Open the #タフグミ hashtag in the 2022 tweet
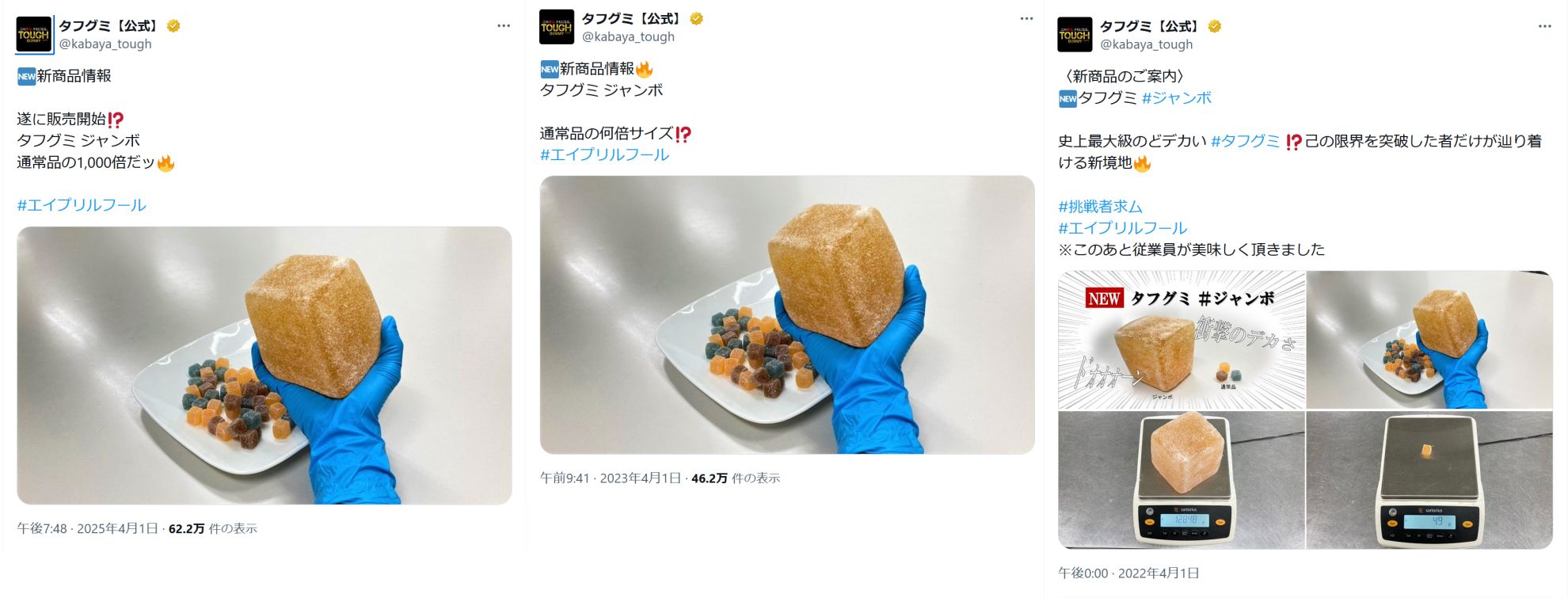The width and height of the screenshot is (1568, 598). (1245, 141)
